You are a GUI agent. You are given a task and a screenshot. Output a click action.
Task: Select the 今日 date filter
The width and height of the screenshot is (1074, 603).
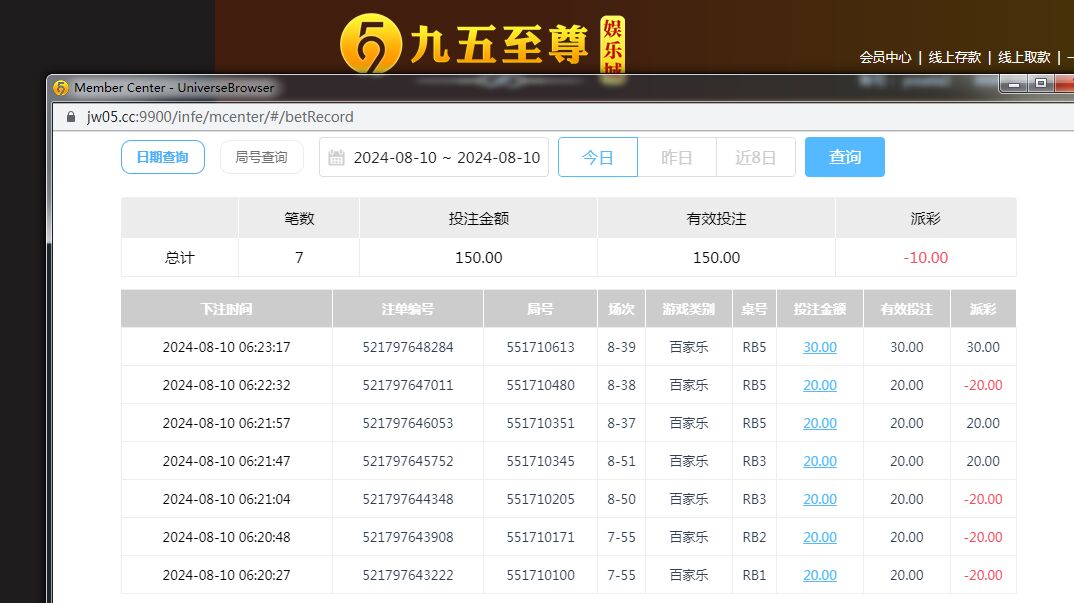point(597,157)
